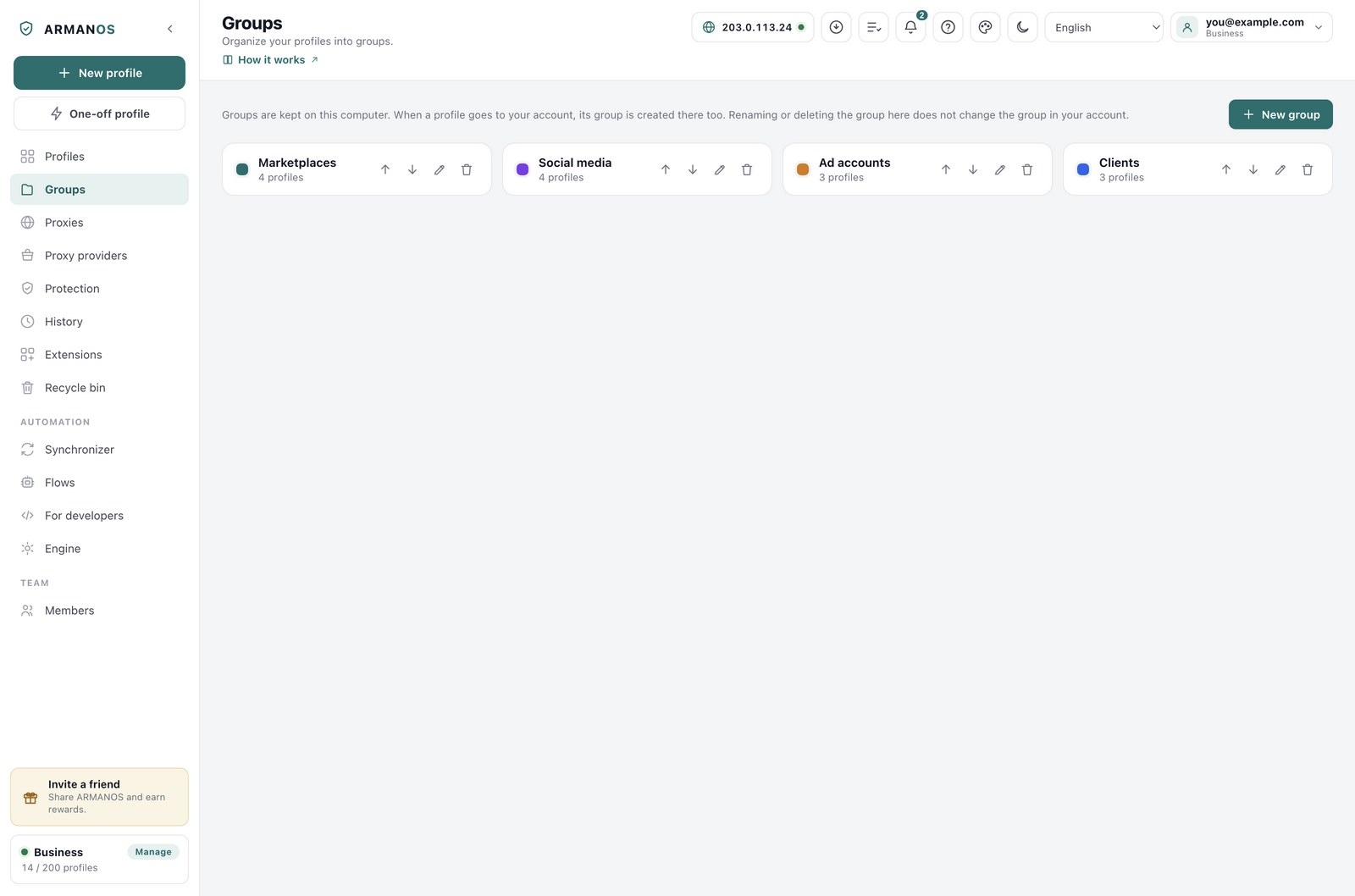Expand the you@example.com account menu
Screen dimensions: 1355x896
(x=1251, y=27)
